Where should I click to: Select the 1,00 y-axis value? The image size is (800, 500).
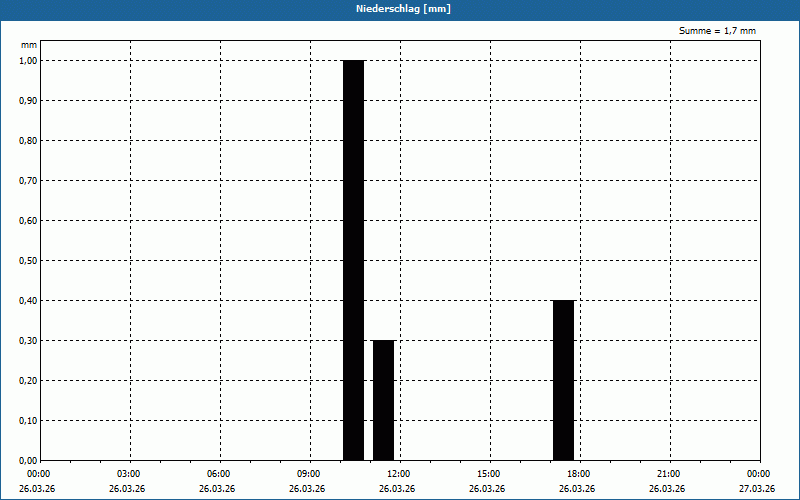pos(28,61)
